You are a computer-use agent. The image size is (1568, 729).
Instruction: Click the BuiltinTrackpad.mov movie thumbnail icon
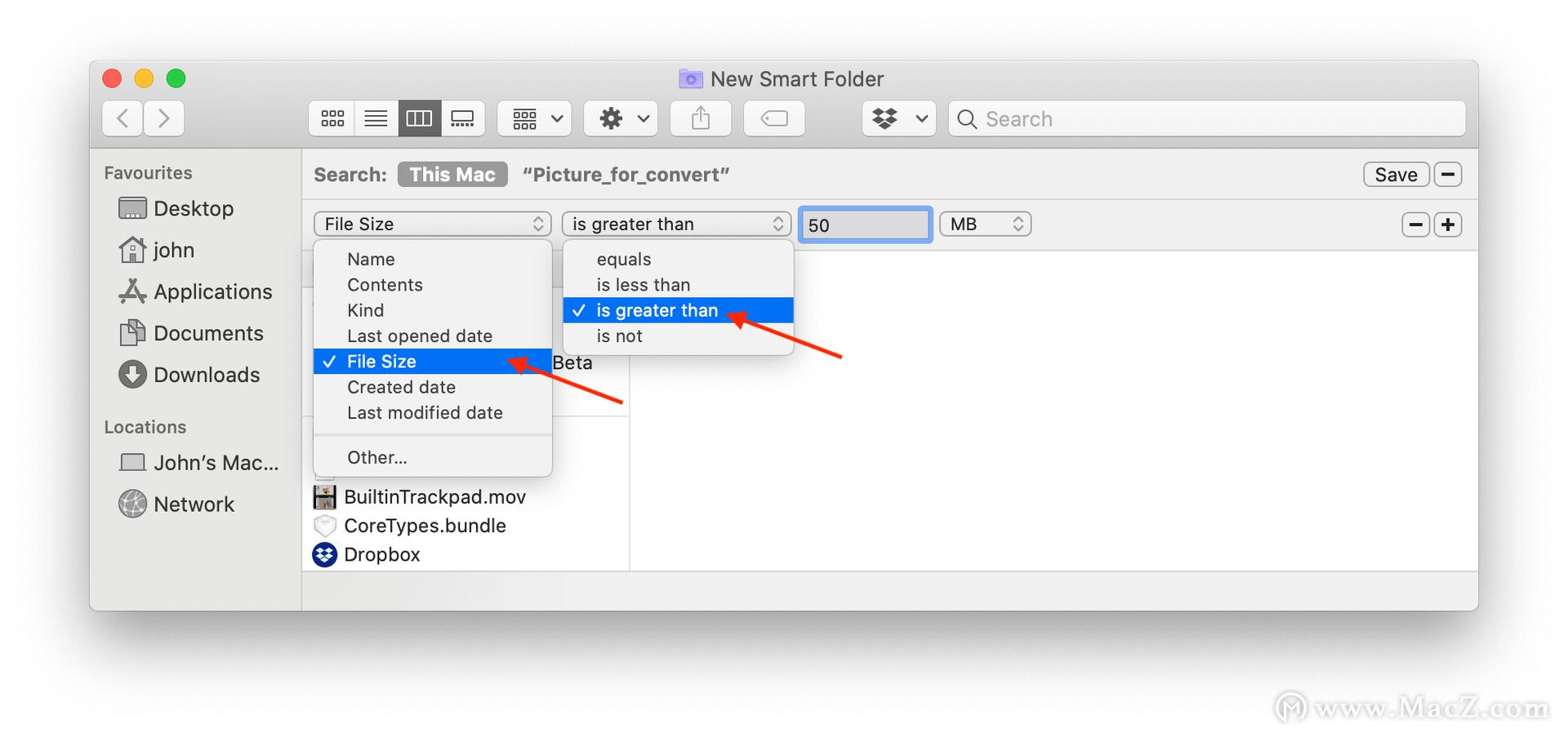pos(325,497)
